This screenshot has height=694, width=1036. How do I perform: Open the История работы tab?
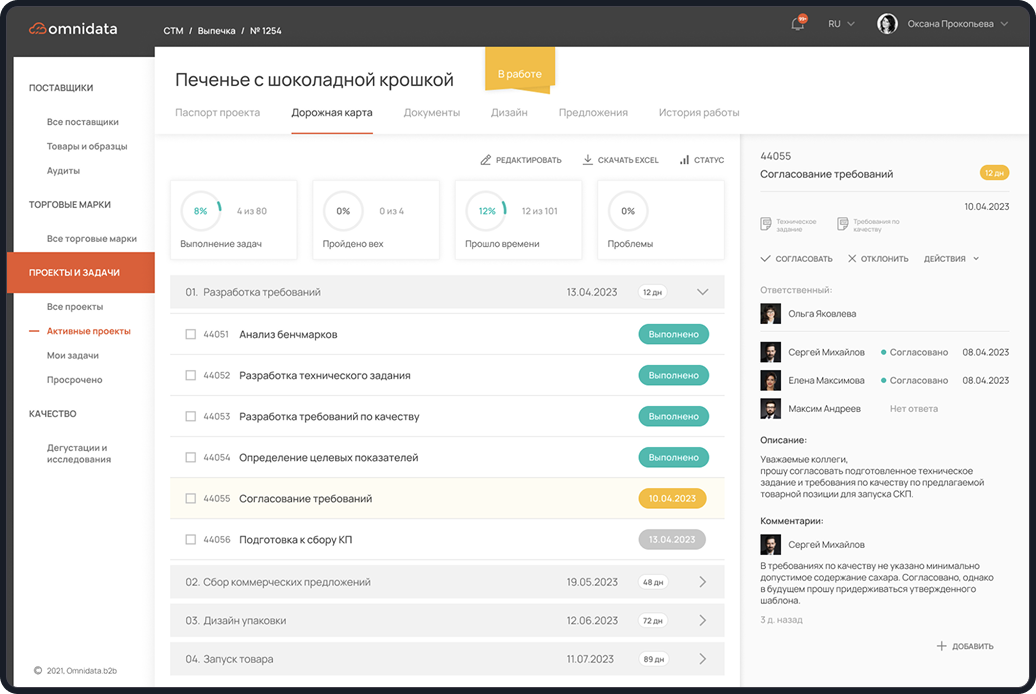coord(699,113)
